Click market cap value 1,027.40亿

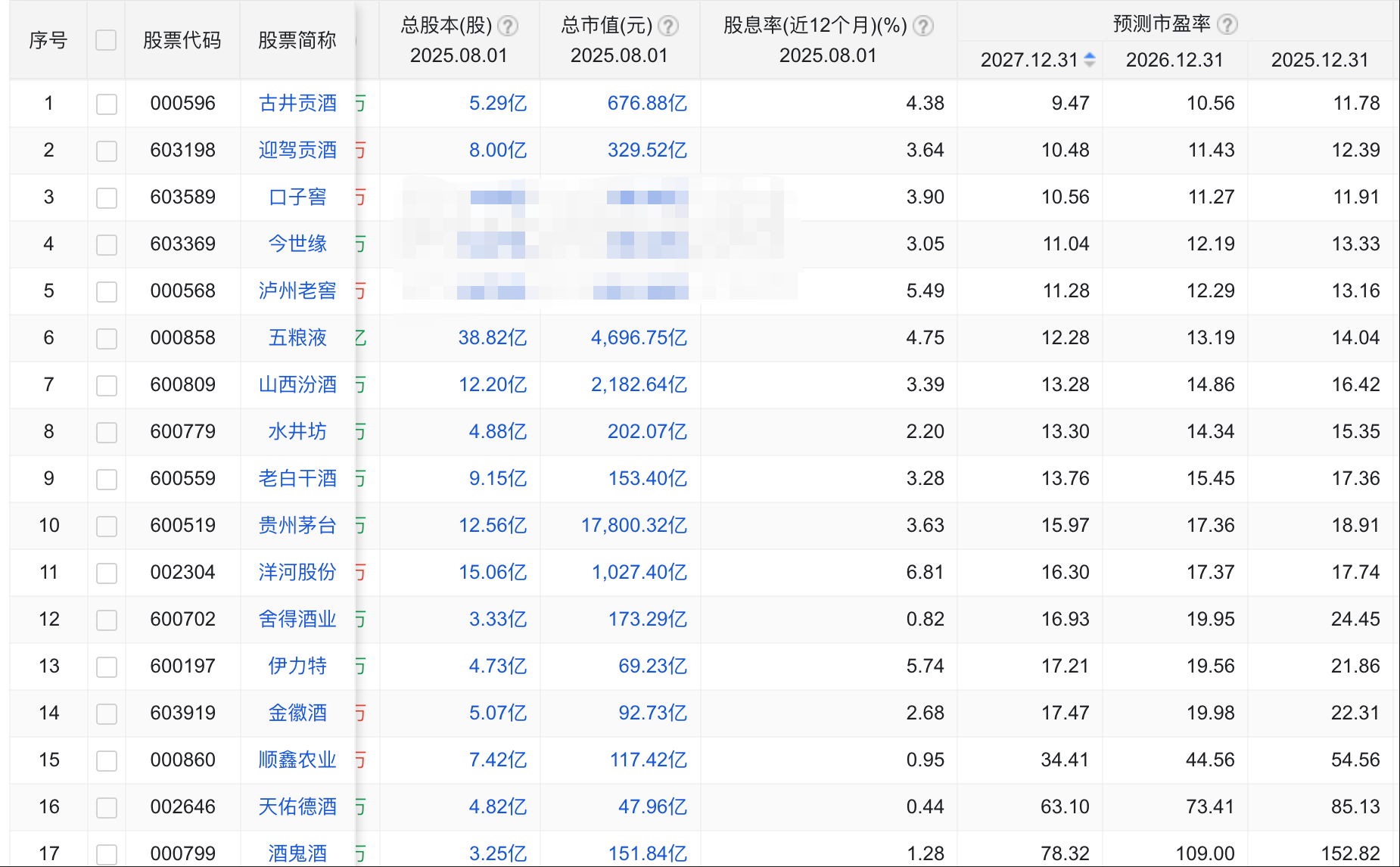click(x=639, y=572)
